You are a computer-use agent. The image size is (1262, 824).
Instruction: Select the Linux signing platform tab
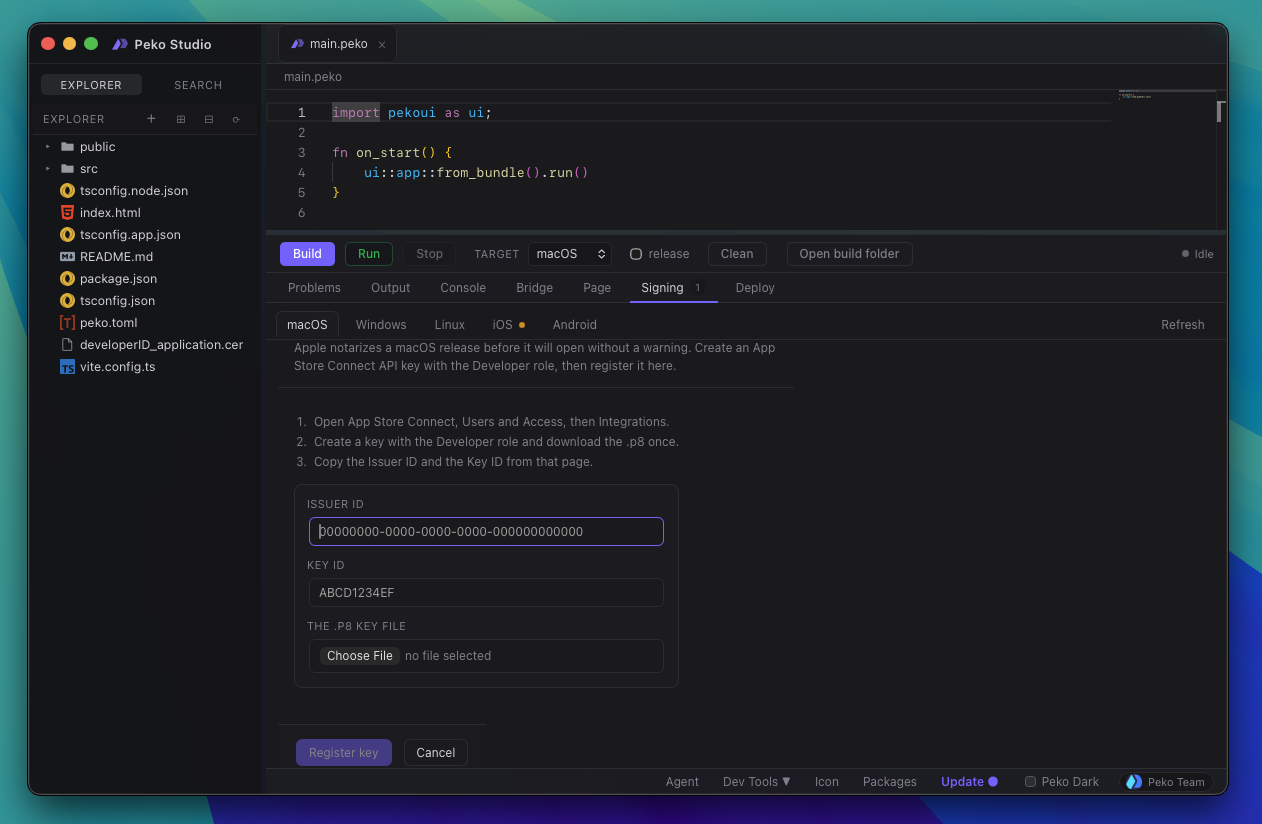[x=450, y=325]
